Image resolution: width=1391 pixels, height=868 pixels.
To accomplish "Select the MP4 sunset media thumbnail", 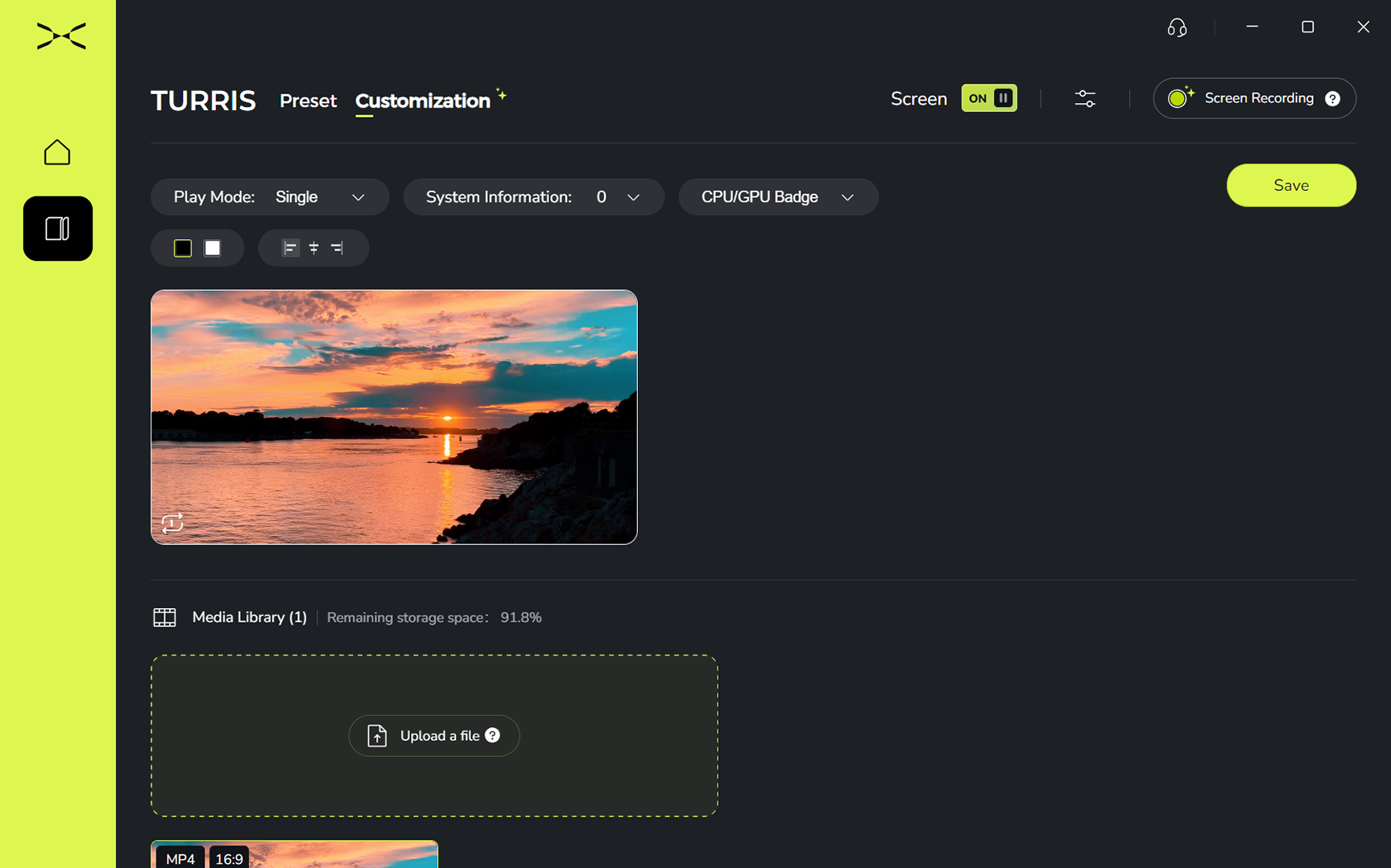I will (x=295, y=855).
